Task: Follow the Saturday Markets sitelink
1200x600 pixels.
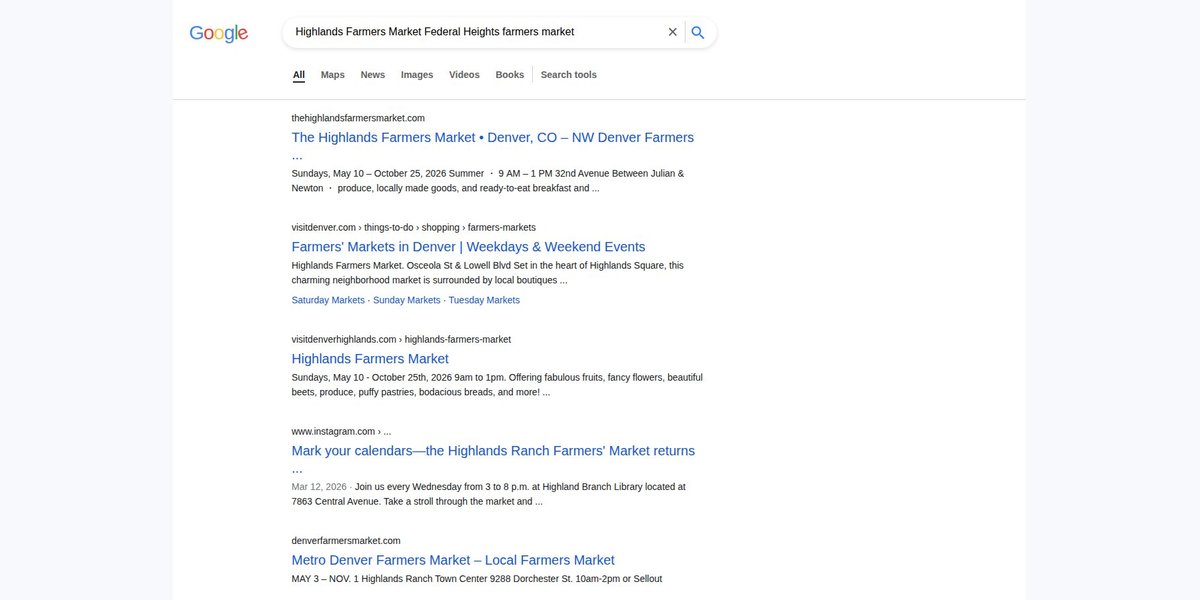Action: click(x=328, y=300)
